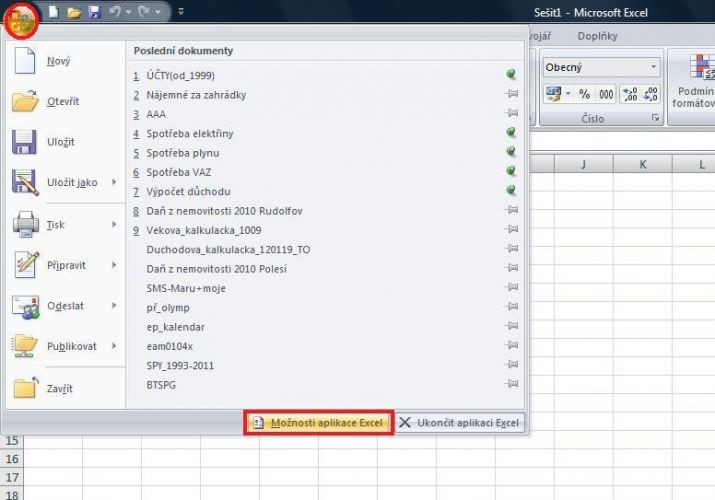Open accounting format dropdown arrow
This screenshot has width=715, height=500.
[568, 94]
